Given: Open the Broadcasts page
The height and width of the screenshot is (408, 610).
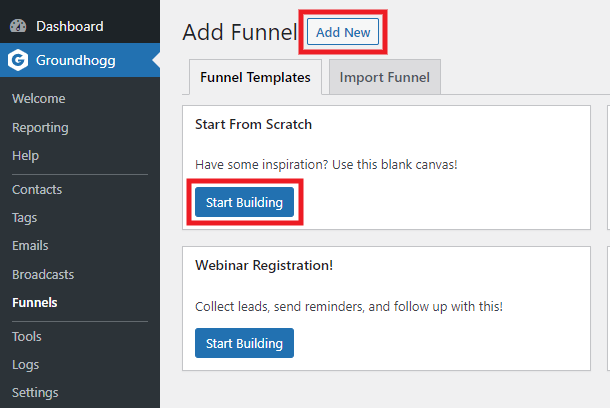Looking at the screenshot, I should pyautogui.click(x=43, y=275).
